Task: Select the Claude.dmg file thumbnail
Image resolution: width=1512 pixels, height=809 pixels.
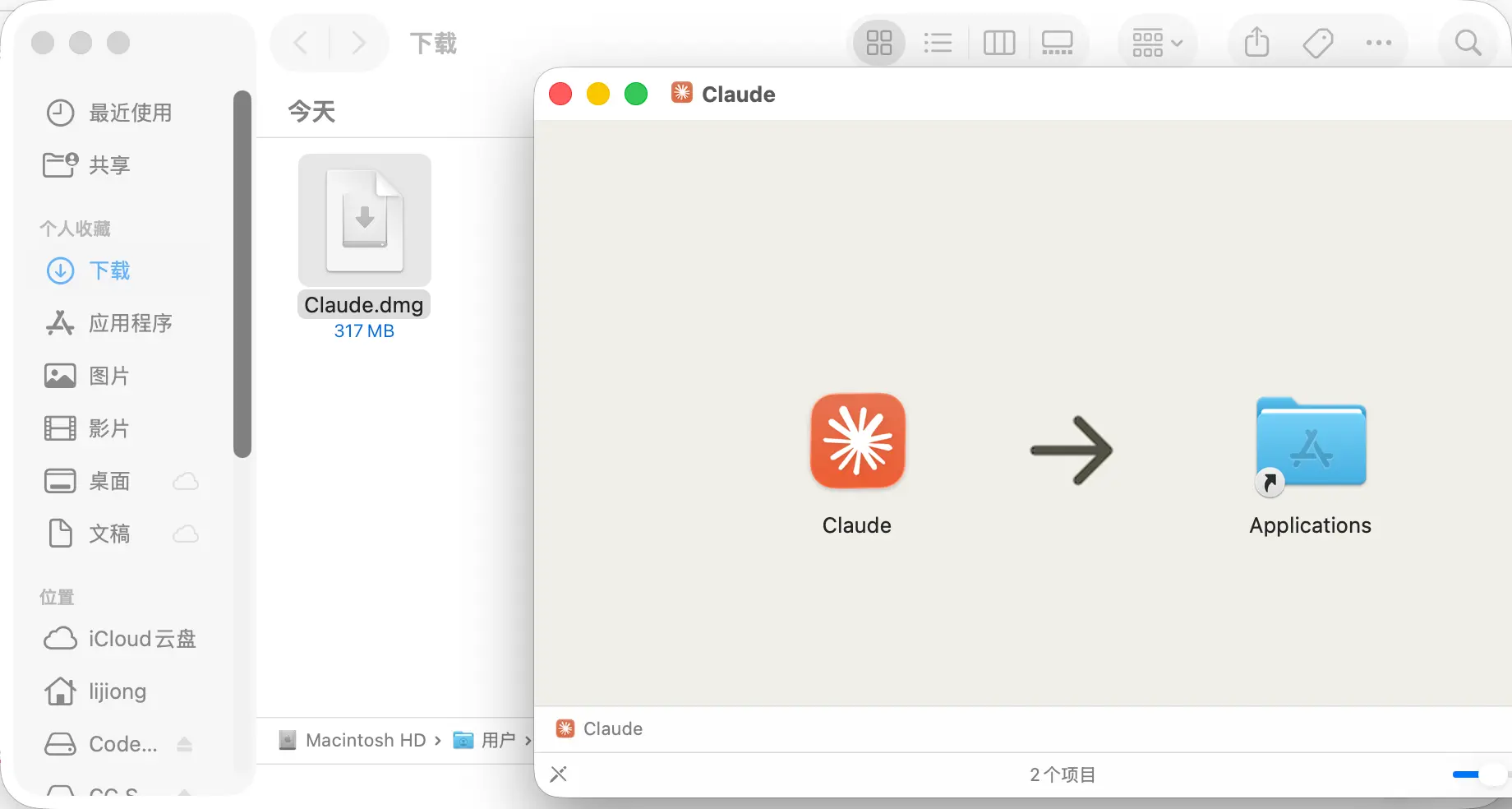Action: pyautogui.click(x=364, y=220)
